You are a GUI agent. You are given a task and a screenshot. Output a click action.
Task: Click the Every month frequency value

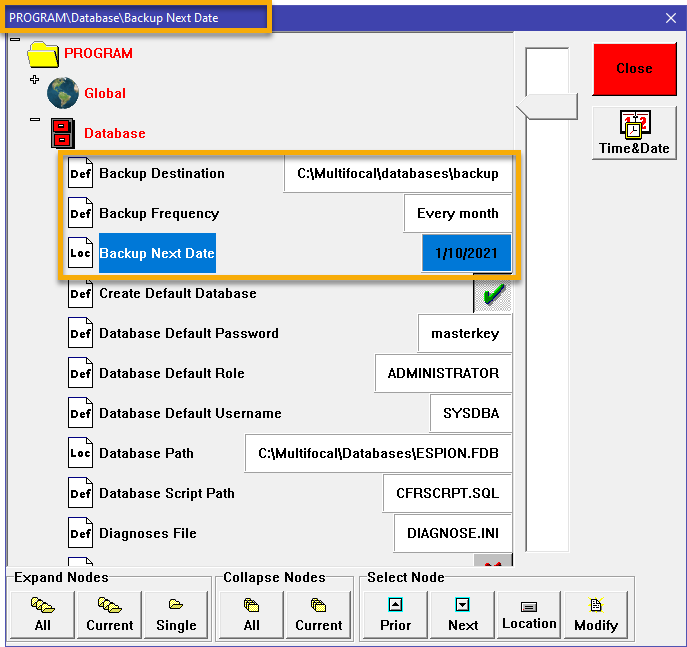458,213
